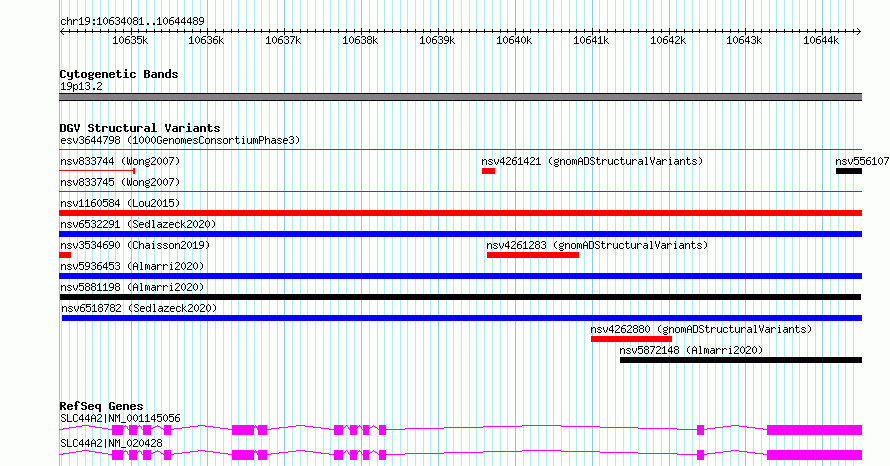The width and height of the screenshot is (890, 466).
Task: Click the 10639k ruler tick label
Action: pos(437,40)
